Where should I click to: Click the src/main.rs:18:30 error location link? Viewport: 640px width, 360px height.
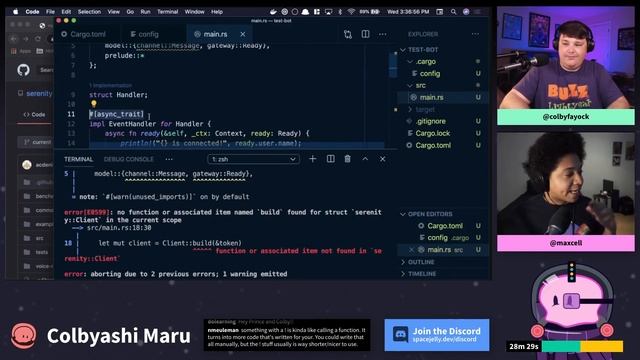click(119, 228)
